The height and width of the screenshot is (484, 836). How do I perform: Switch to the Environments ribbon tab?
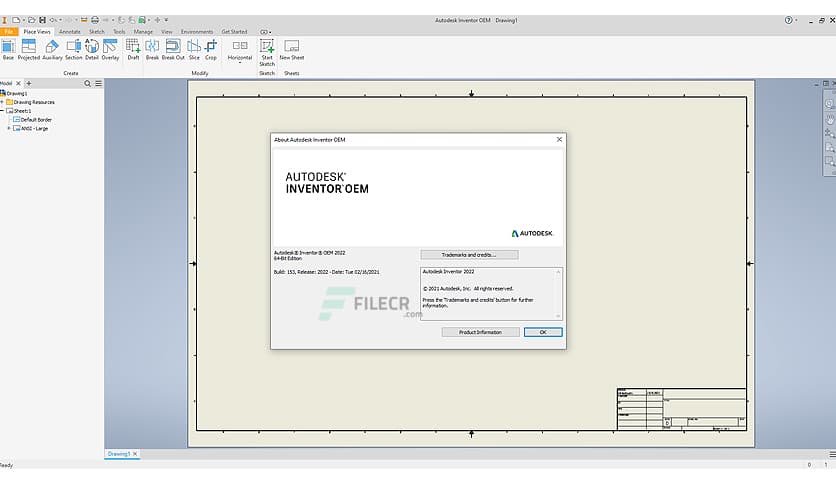[197, 32]
